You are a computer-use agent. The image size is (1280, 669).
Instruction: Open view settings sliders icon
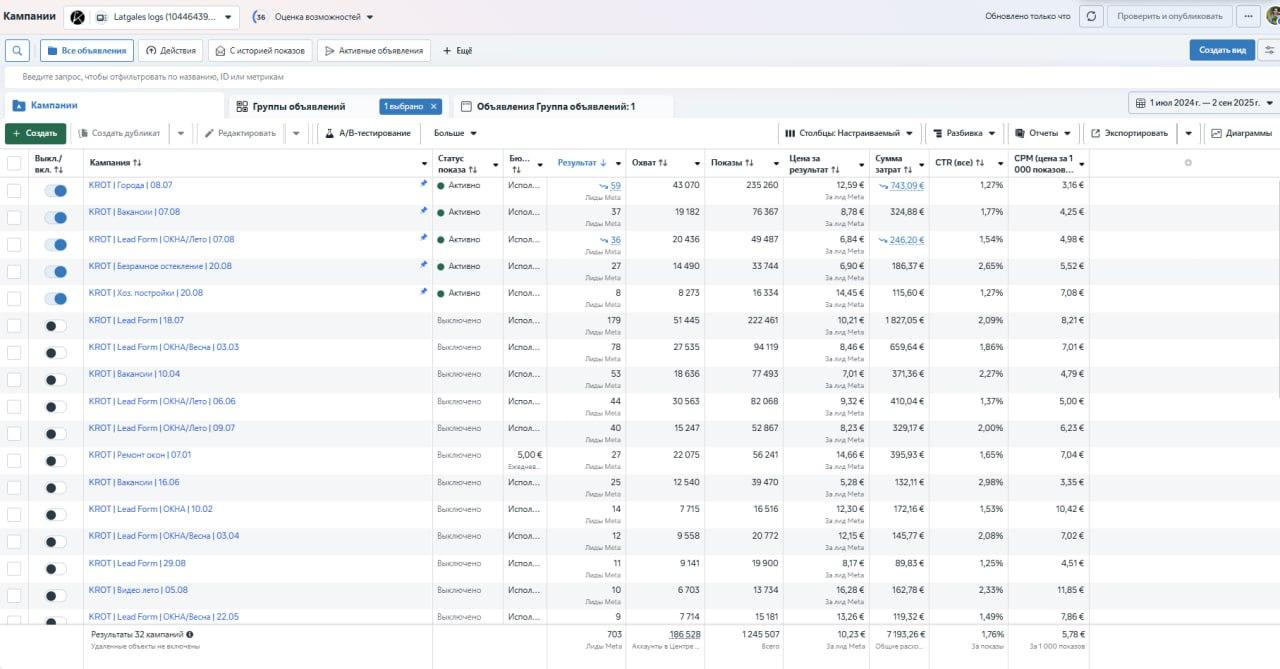pos(1270,50)
